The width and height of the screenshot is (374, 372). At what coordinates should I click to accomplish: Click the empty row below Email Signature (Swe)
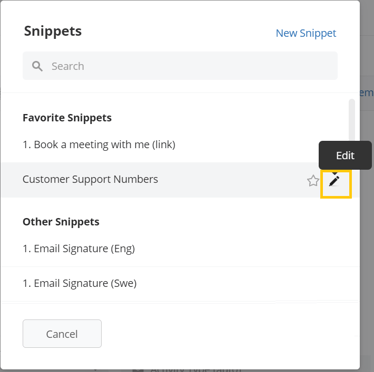(180, 306)
